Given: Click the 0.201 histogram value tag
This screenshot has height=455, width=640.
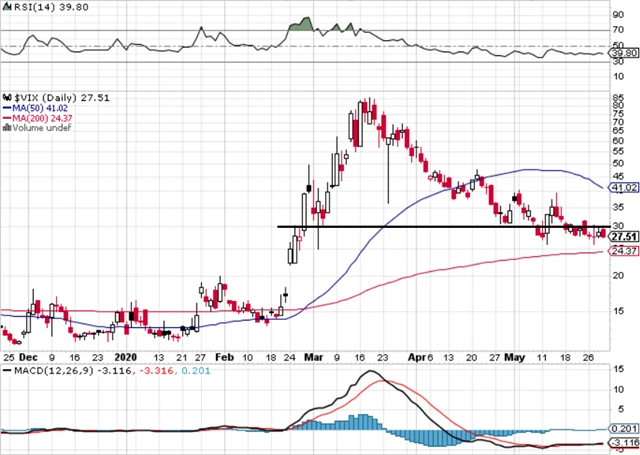Looking at the screenshot, I should pos(624,428).
